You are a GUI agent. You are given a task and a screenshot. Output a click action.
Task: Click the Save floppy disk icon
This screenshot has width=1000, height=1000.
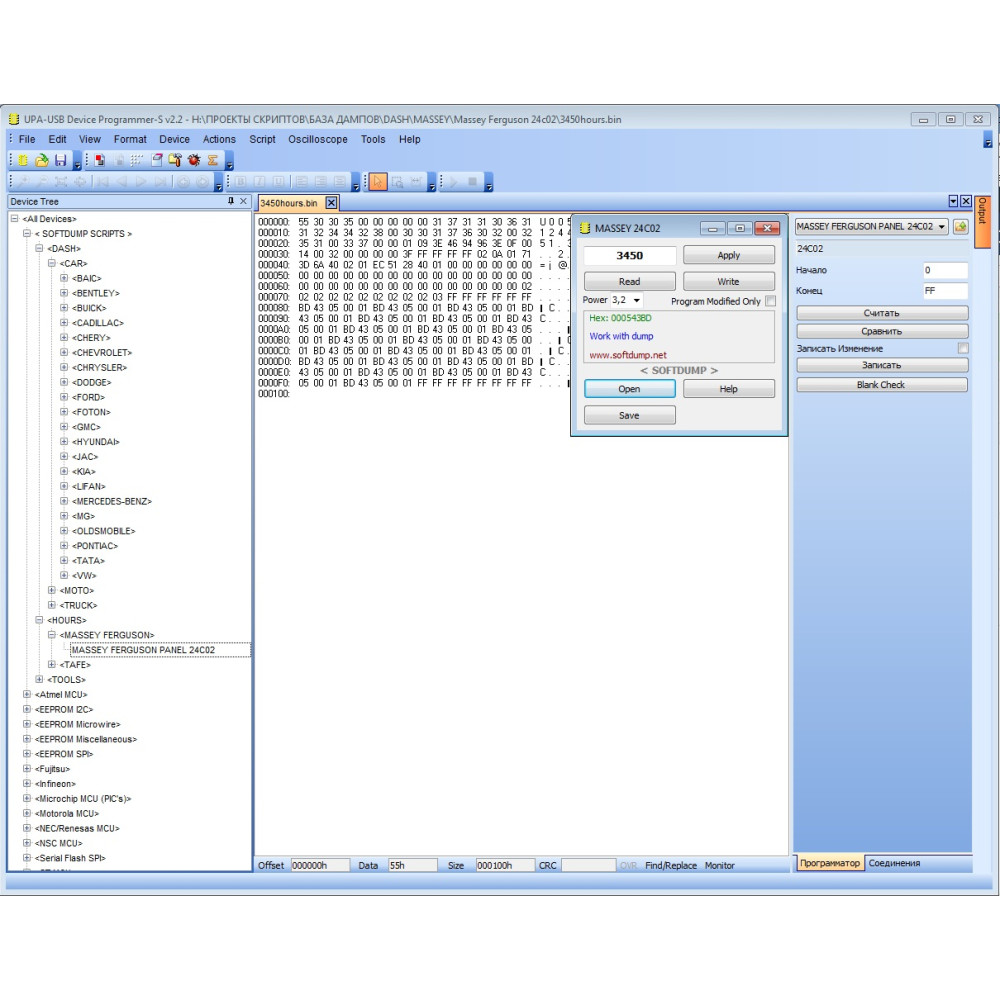[x=61, y=160]
